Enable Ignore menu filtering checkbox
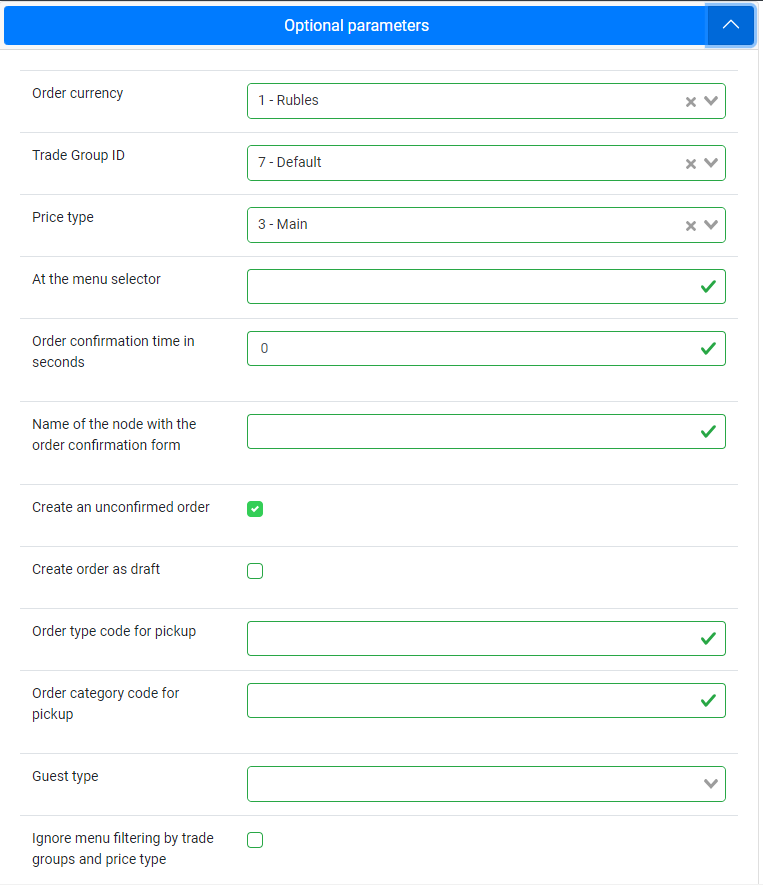The height and width of the screenshot is (885, 763). (255, 840)
